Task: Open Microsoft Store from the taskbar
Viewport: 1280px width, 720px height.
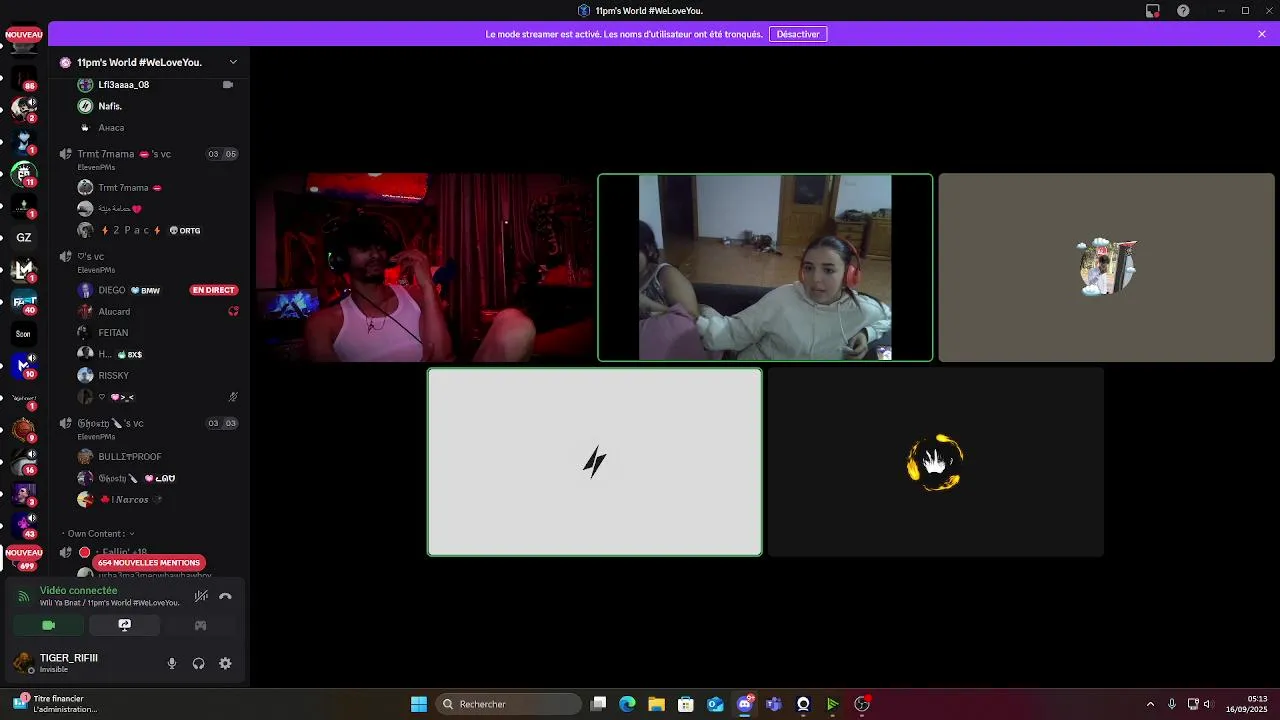Action: [x=686, y=704]
